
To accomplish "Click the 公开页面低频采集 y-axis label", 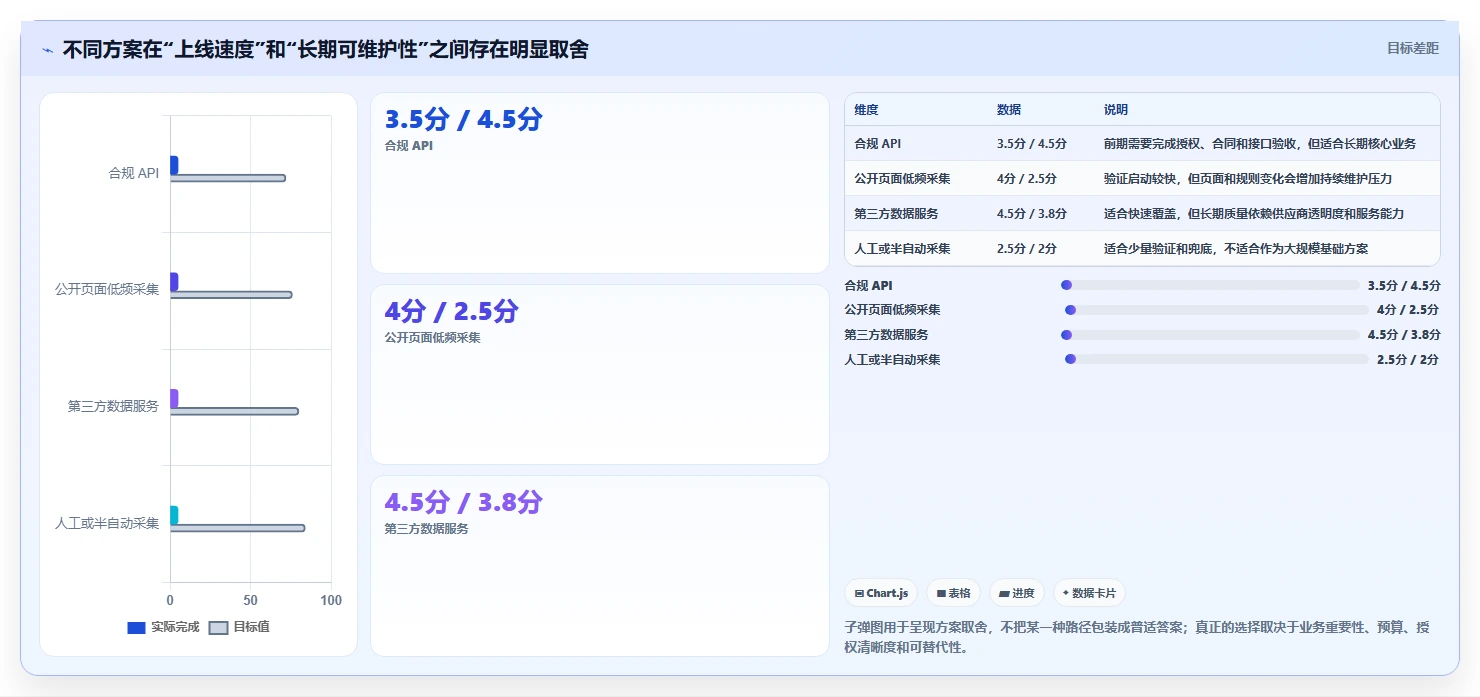I will (x=107, y=290).
